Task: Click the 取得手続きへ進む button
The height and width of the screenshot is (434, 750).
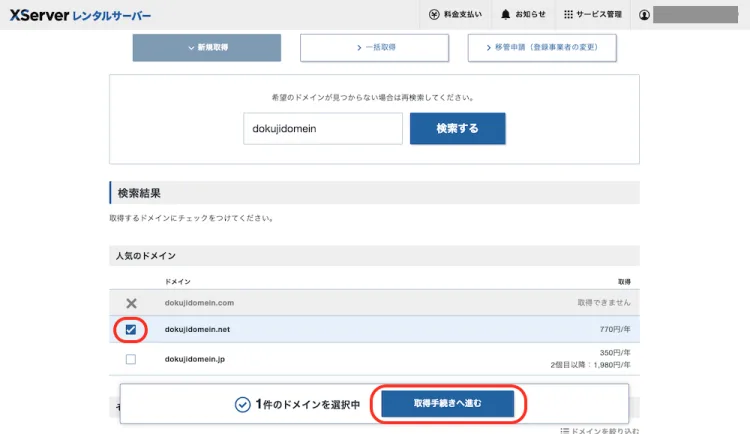Action: 447,403
